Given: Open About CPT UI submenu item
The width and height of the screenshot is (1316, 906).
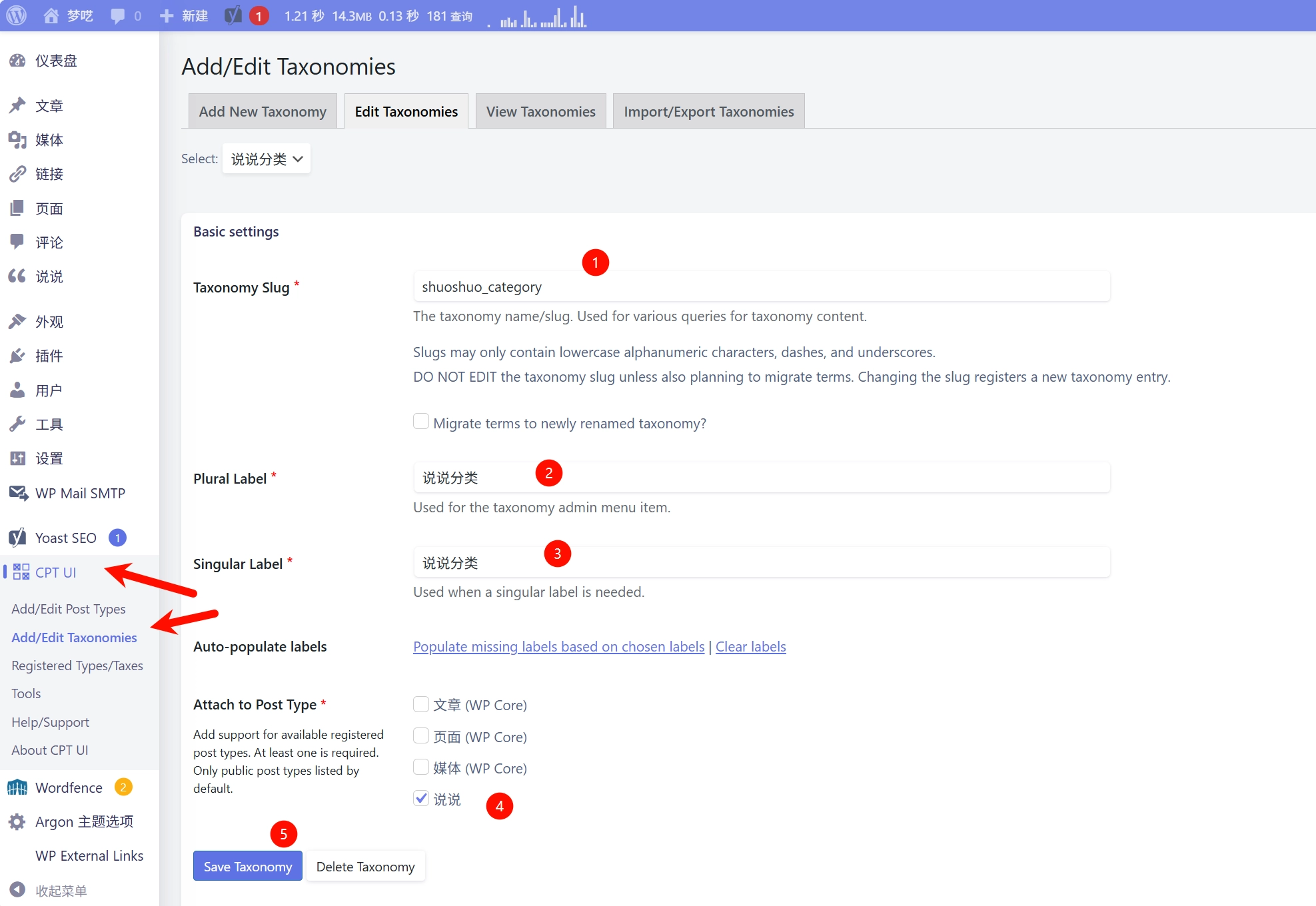Looking at the screenshot, I should click(x=50, y=750).
